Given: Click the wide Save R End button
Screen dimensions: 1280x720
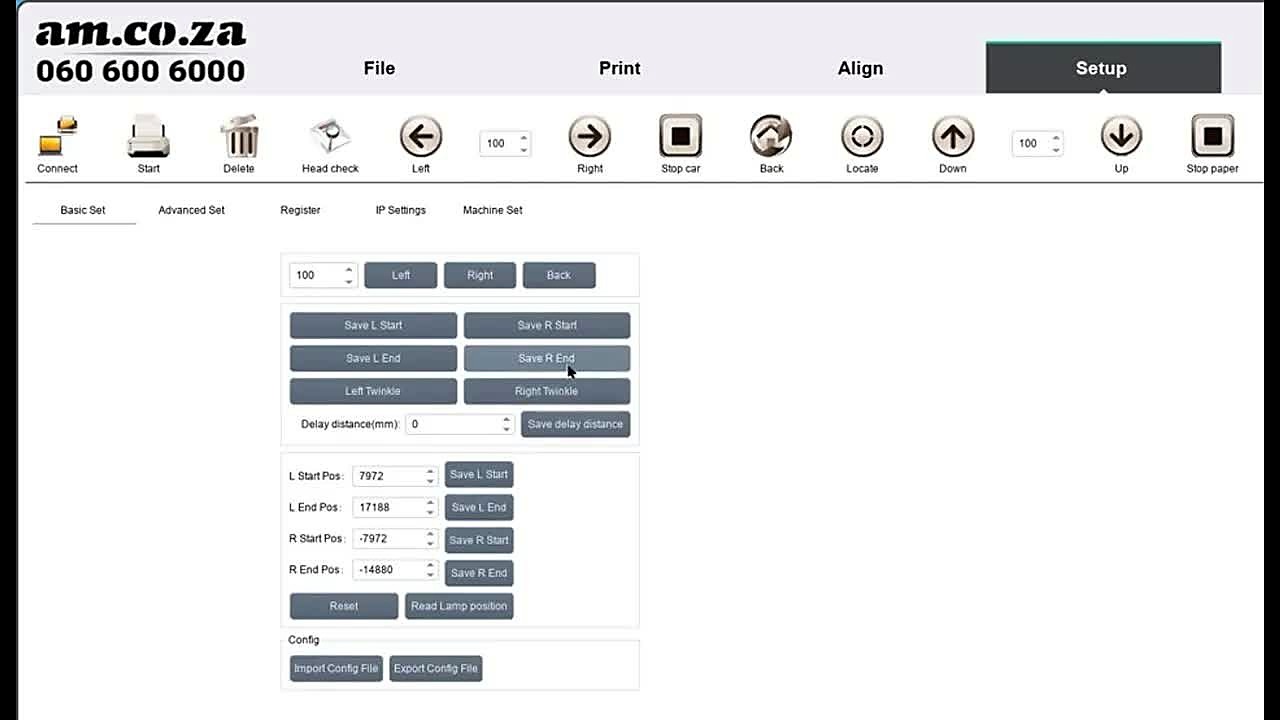Looking at the screenshot, I should click(x=547, y=358).
